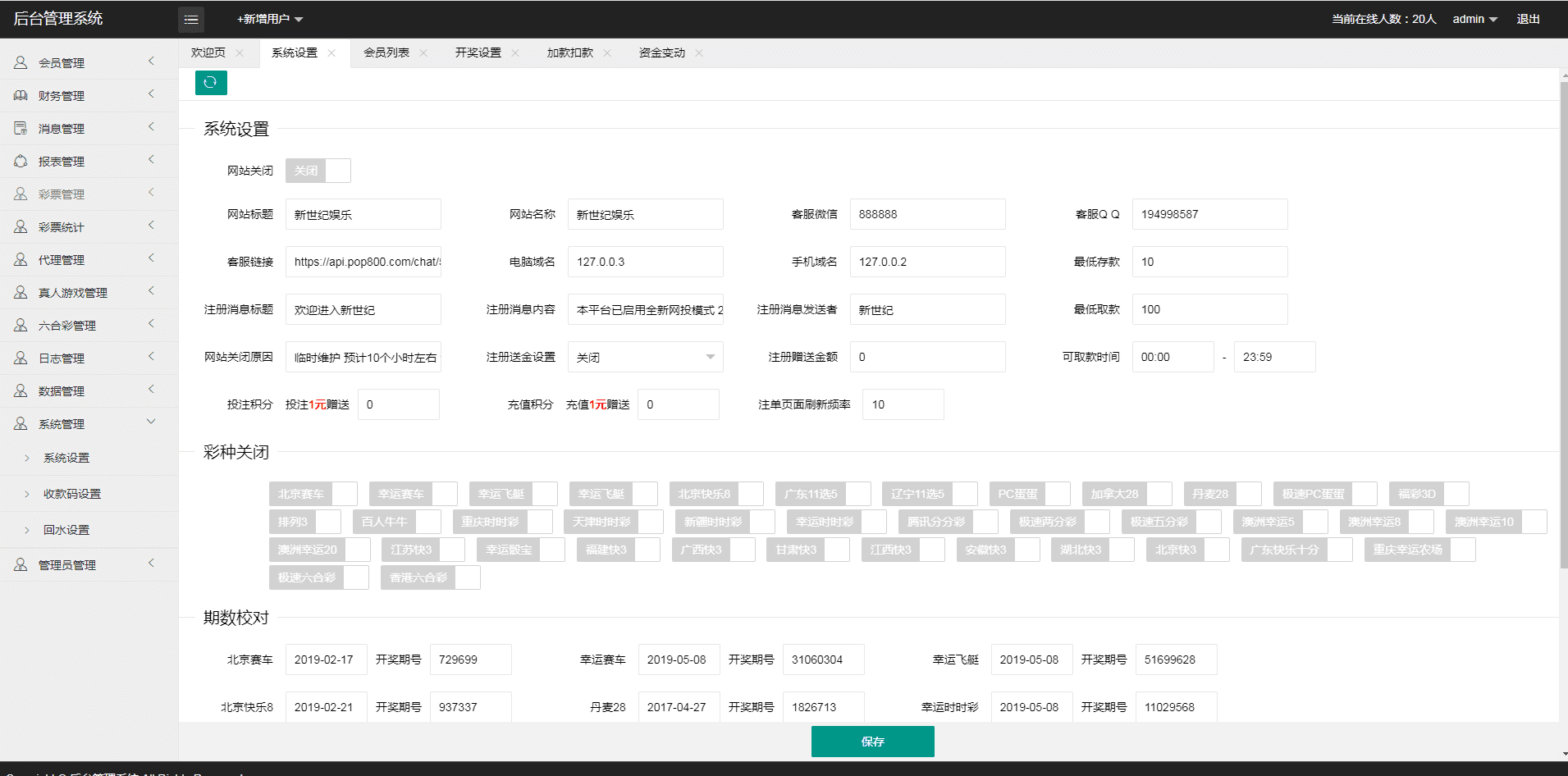Click the 会员管理 user icon in sidebar
The image size is (1568, 776).
point(21,63)
